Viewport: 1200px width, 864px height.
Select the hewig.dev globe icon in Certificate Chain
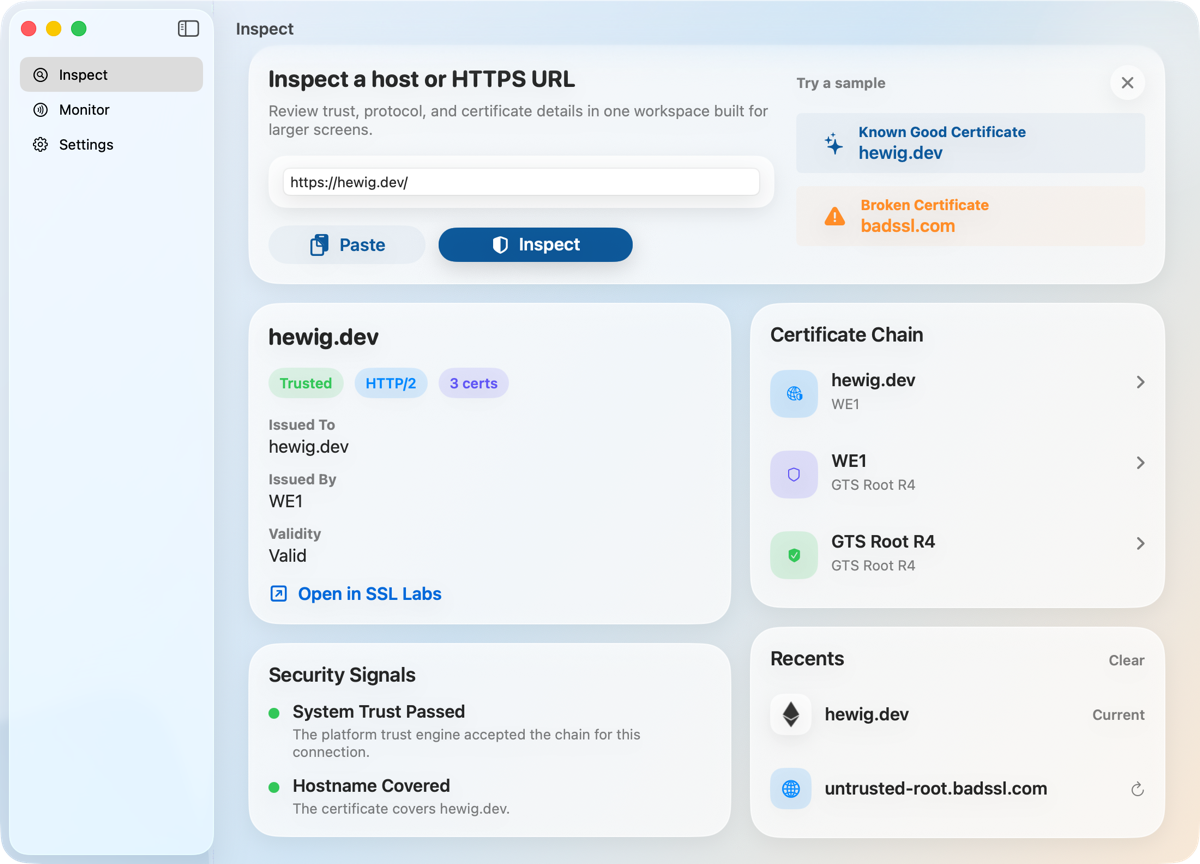(793, 393)
